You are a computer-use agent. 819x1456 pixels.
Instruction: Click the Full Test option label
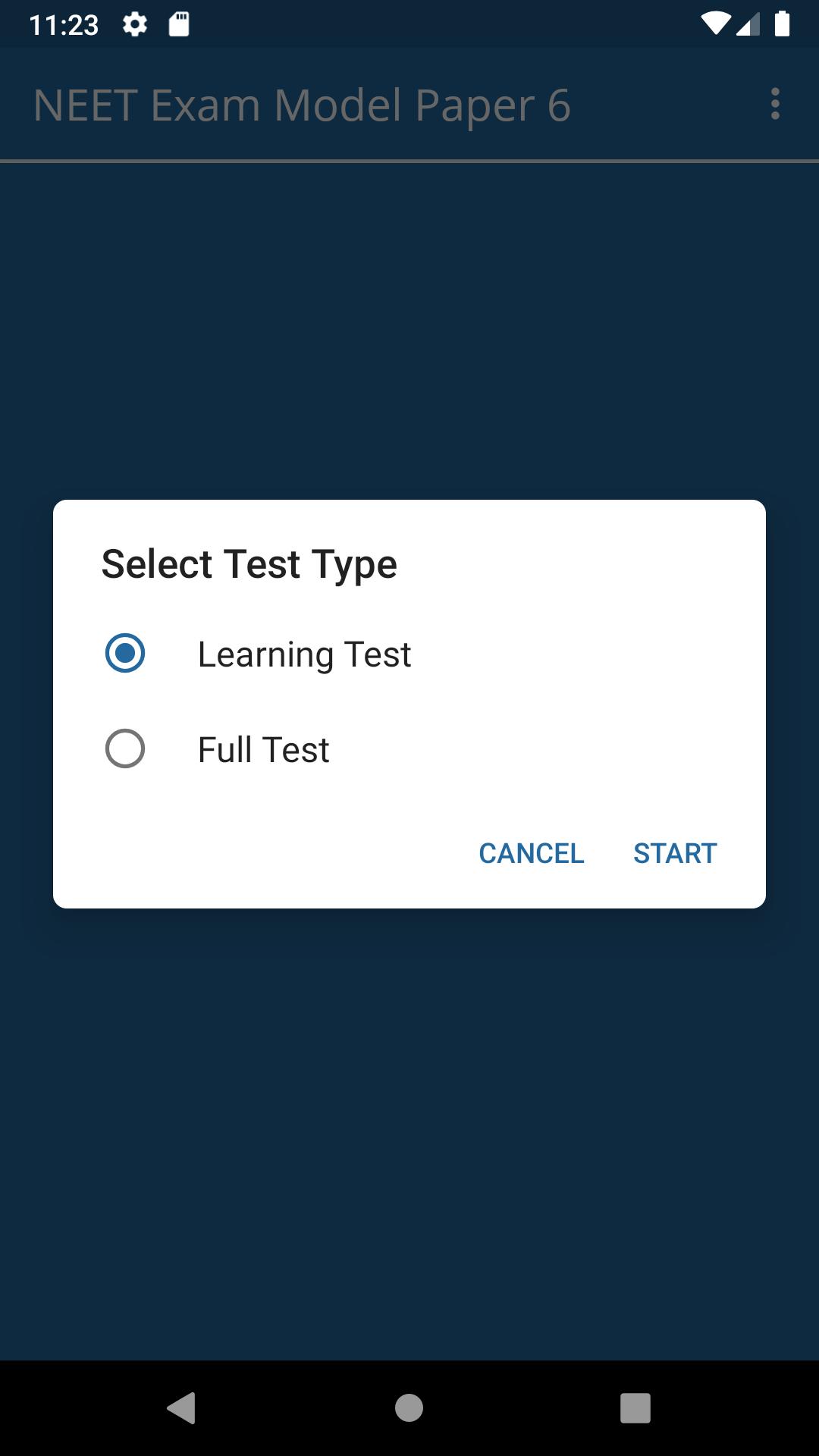pos(263,750)
